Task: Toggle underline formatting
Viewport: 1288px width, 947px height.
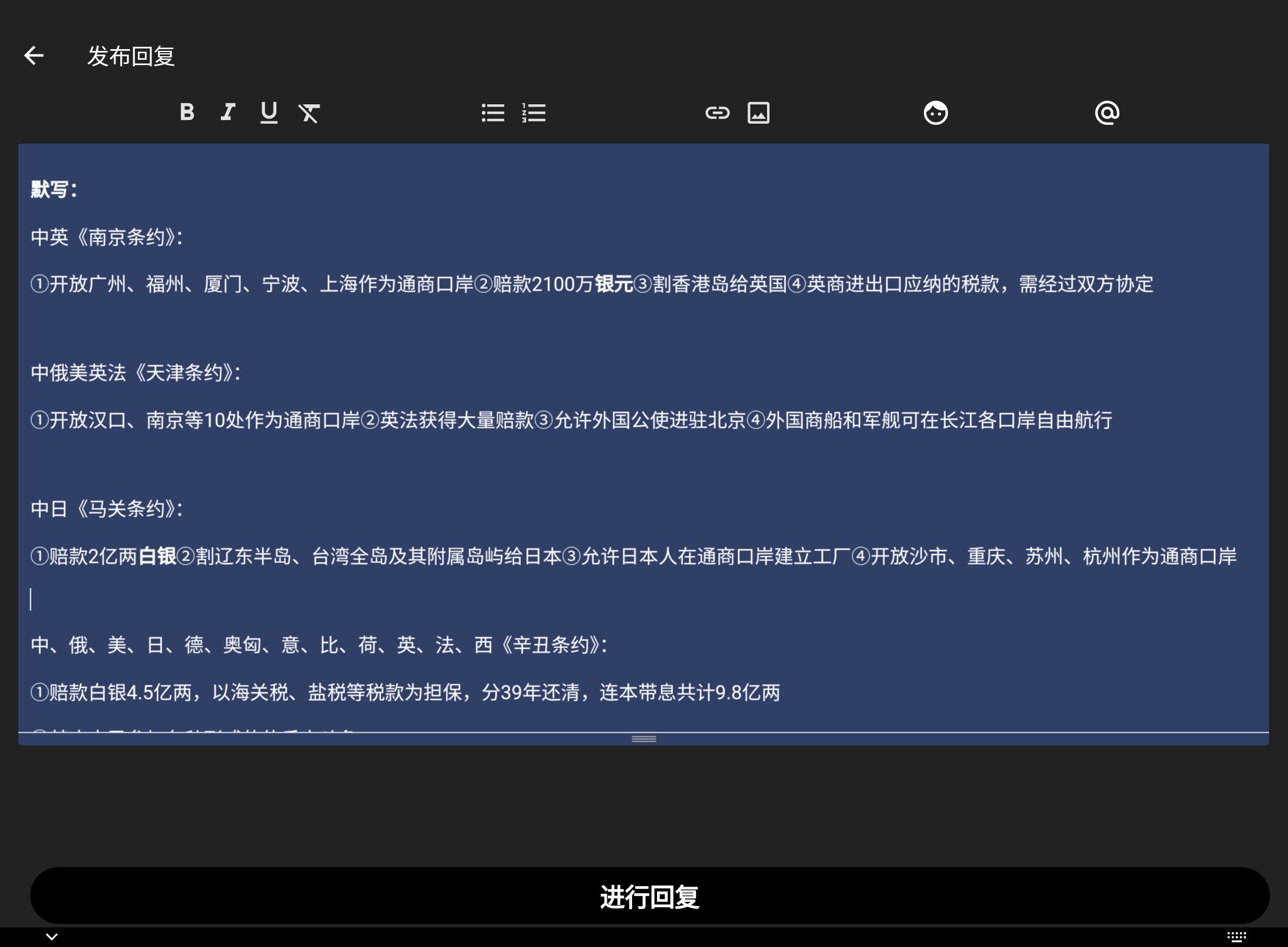Action: pyautogui.click(x=269, y=112)
